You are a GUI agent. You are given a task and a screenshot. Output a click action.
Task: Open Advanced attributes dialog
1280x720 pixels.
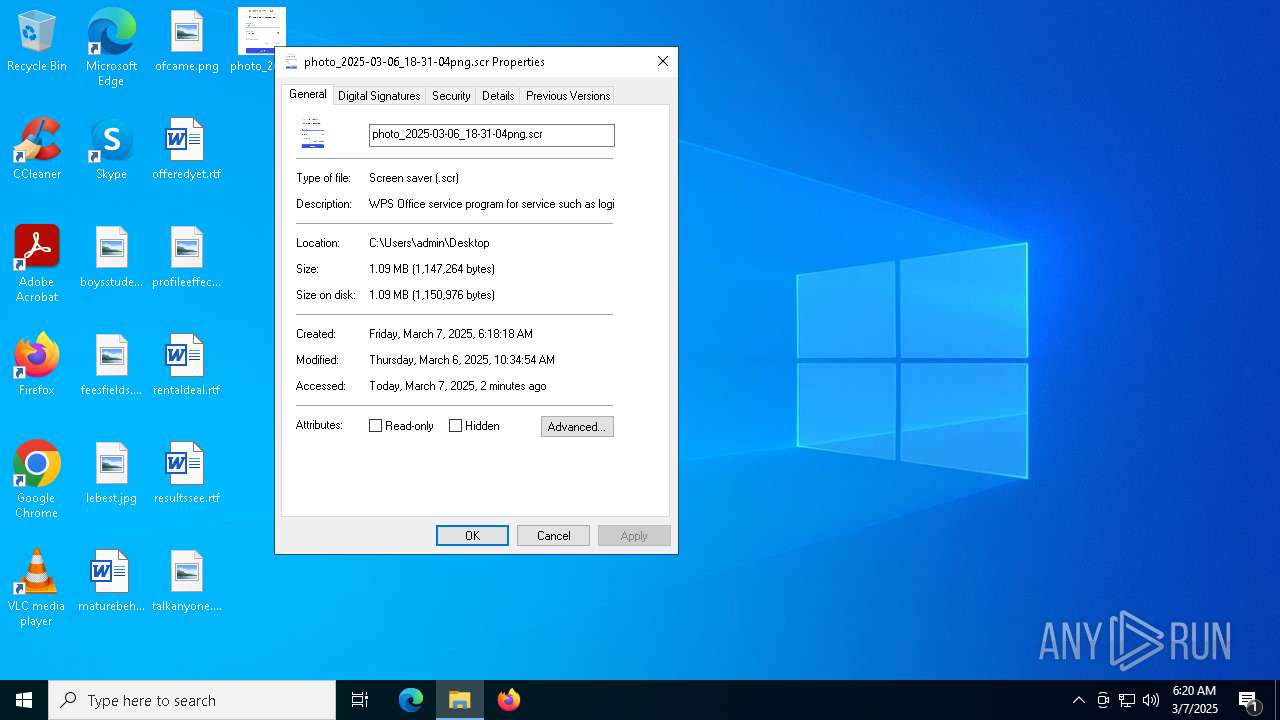click(577, 427)
